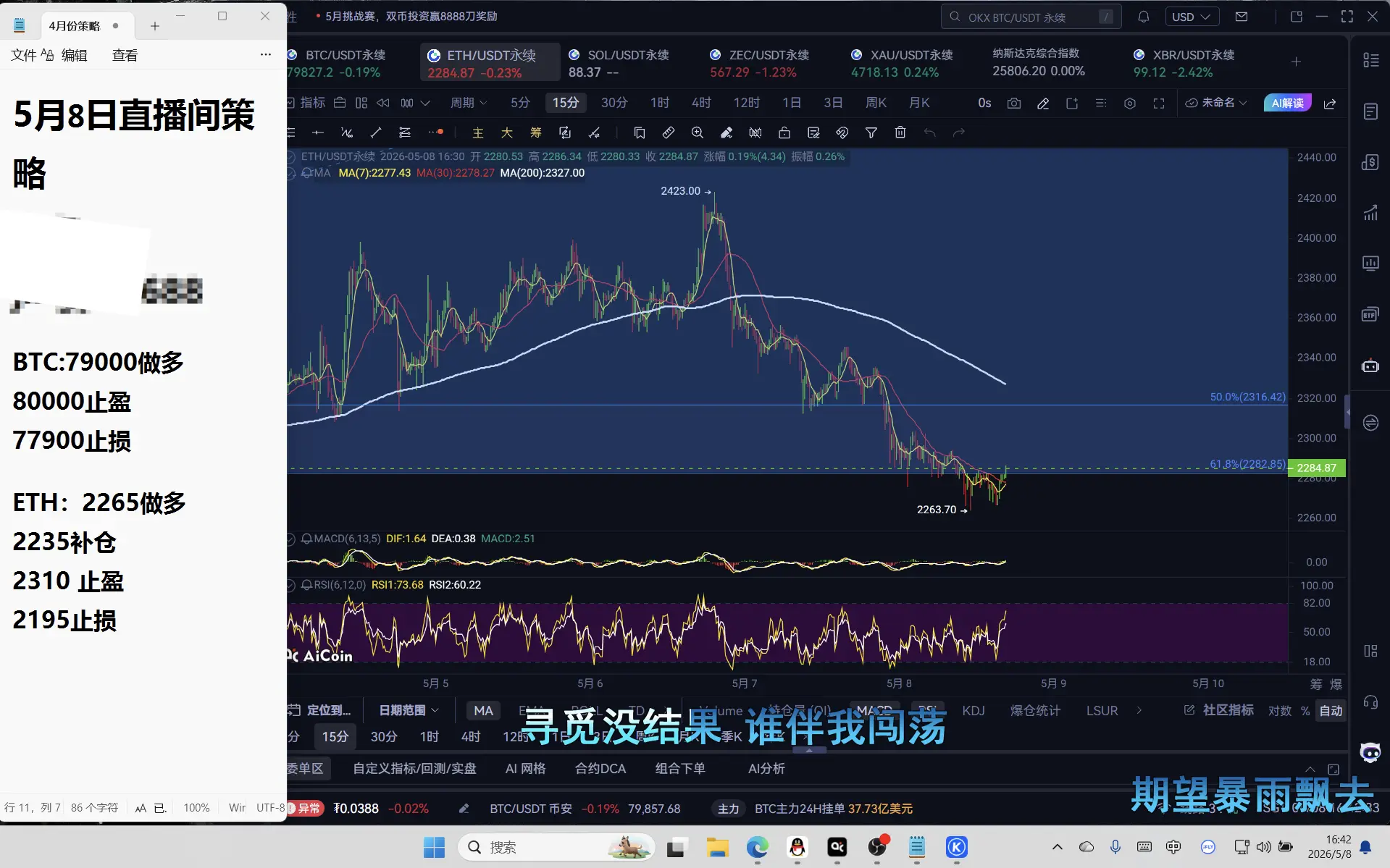Select the ruler measure tool

click(669, 132)
